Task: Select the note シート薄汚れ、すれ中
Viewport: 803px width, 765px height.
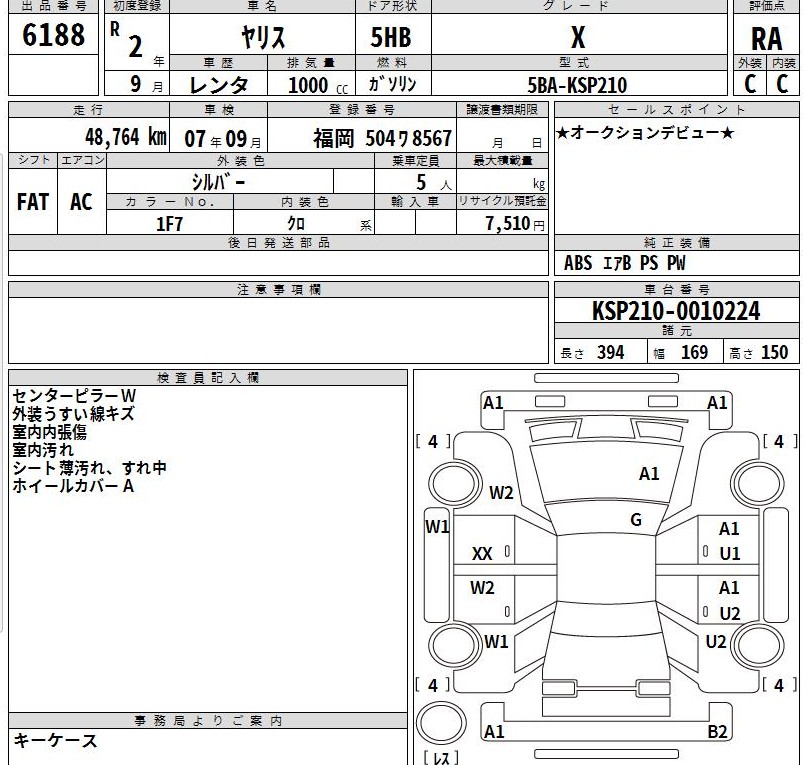Action: tap(90, 468)
